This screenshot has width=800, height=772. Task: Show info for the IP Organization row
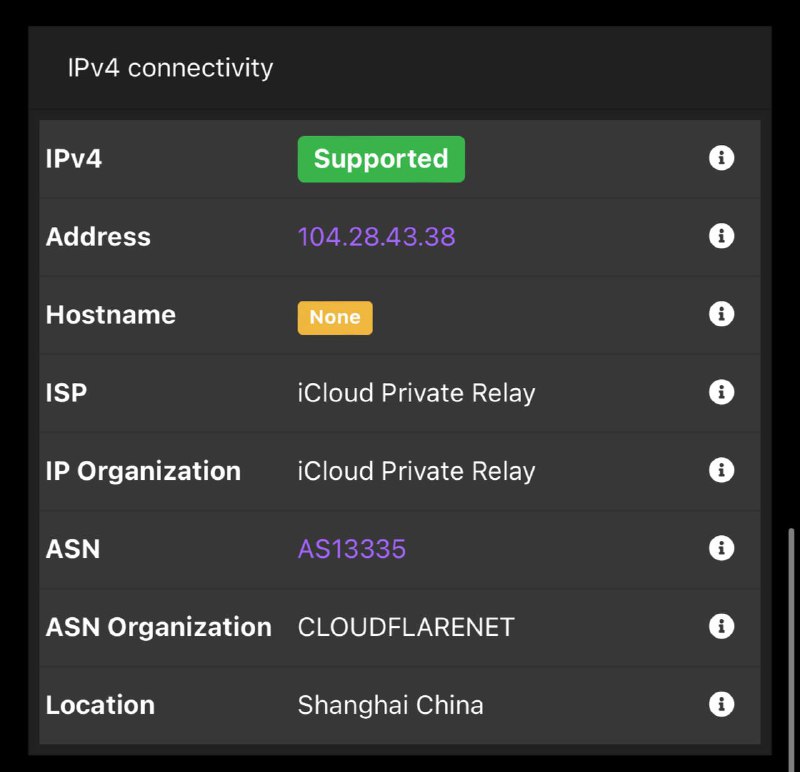721,470
